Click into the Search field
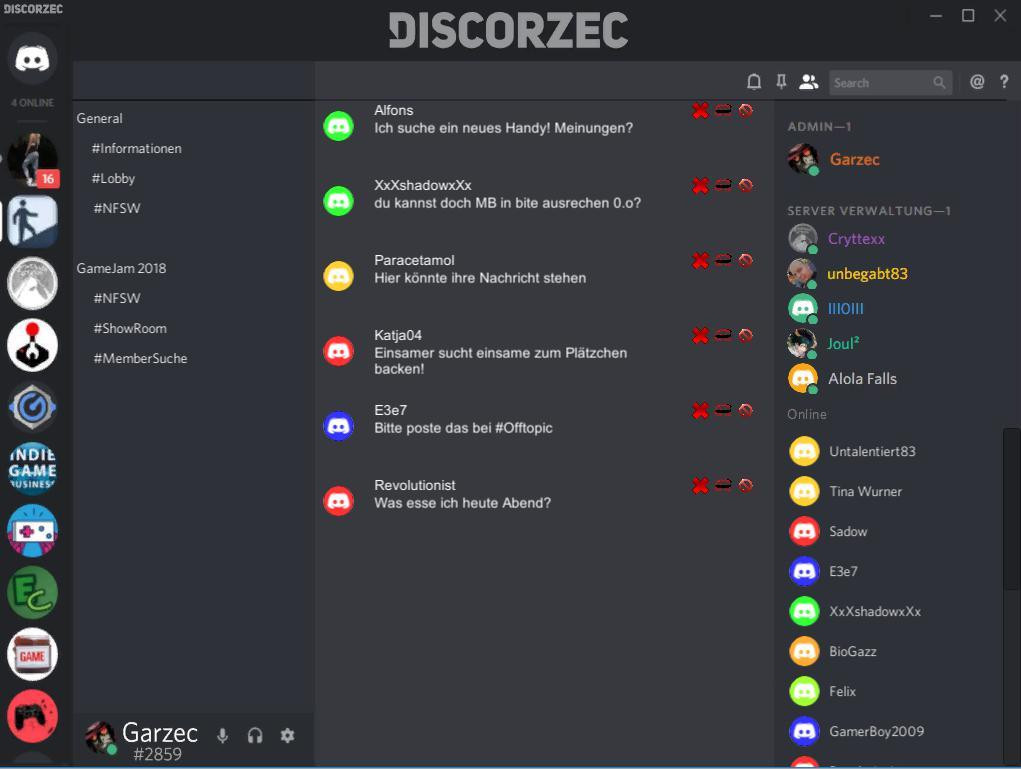Screen dimensions: 1021x769 (890, 83)
